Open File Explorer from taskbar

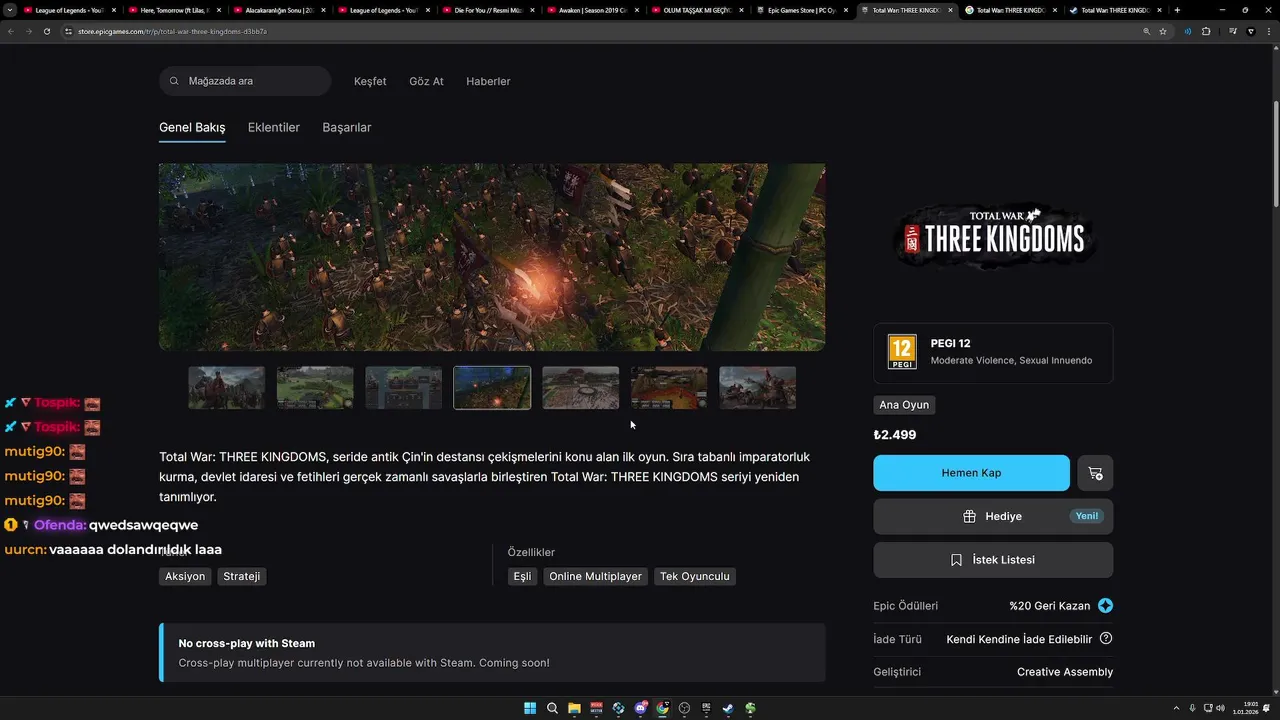(574, 708)
